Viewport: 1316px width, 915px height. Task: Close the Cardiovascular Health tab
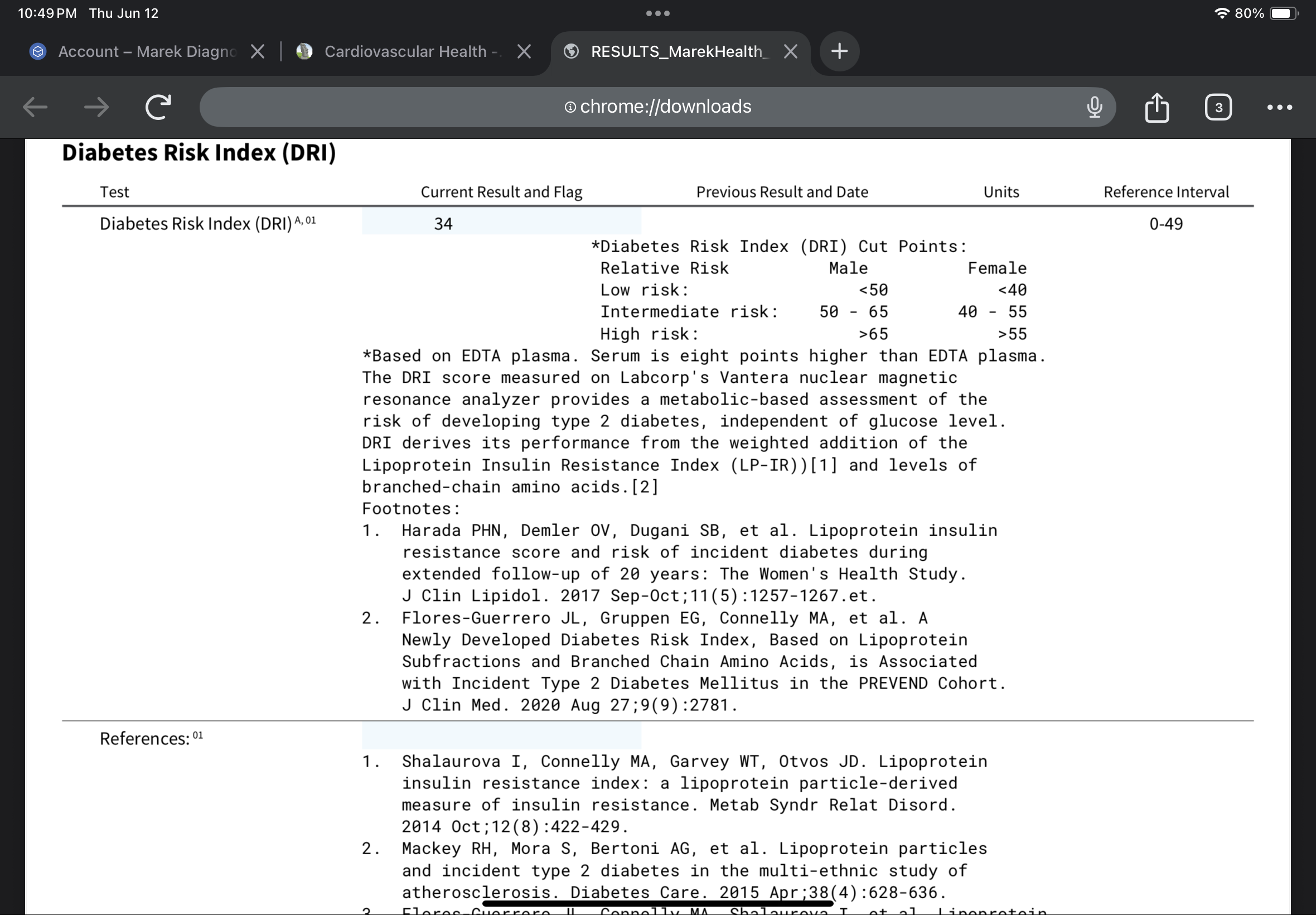(524, 51)
